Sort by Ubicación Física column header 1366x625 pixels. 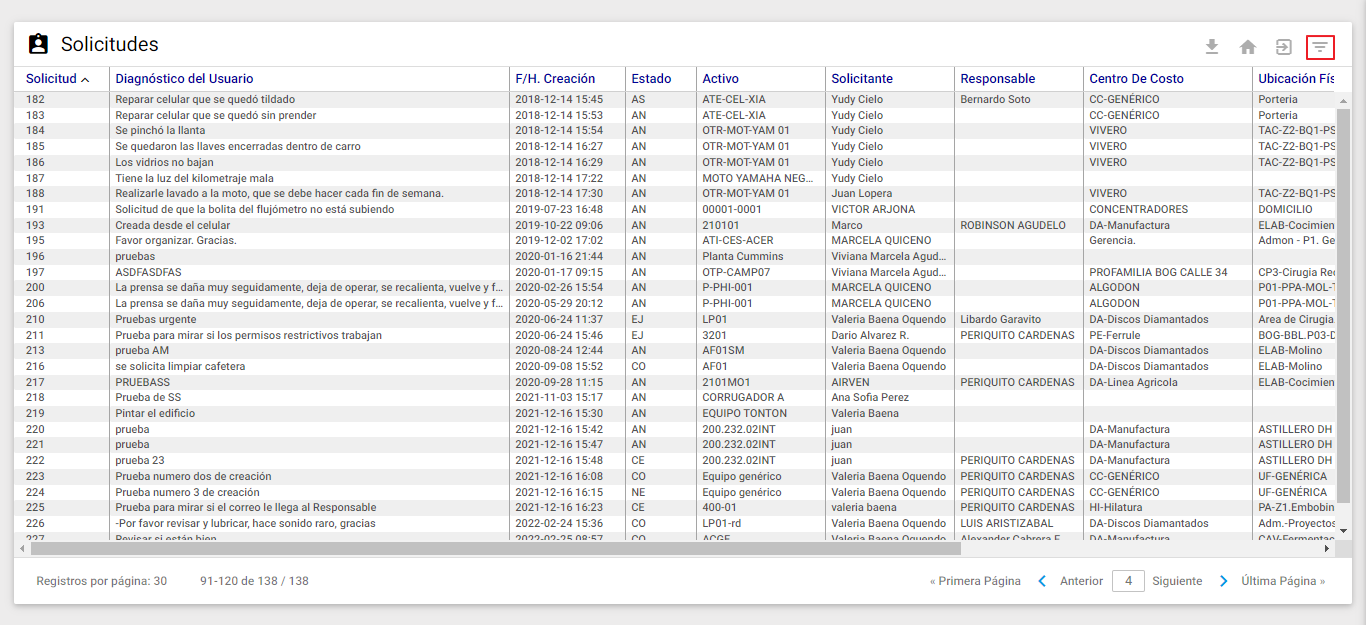coord(1296,79)
